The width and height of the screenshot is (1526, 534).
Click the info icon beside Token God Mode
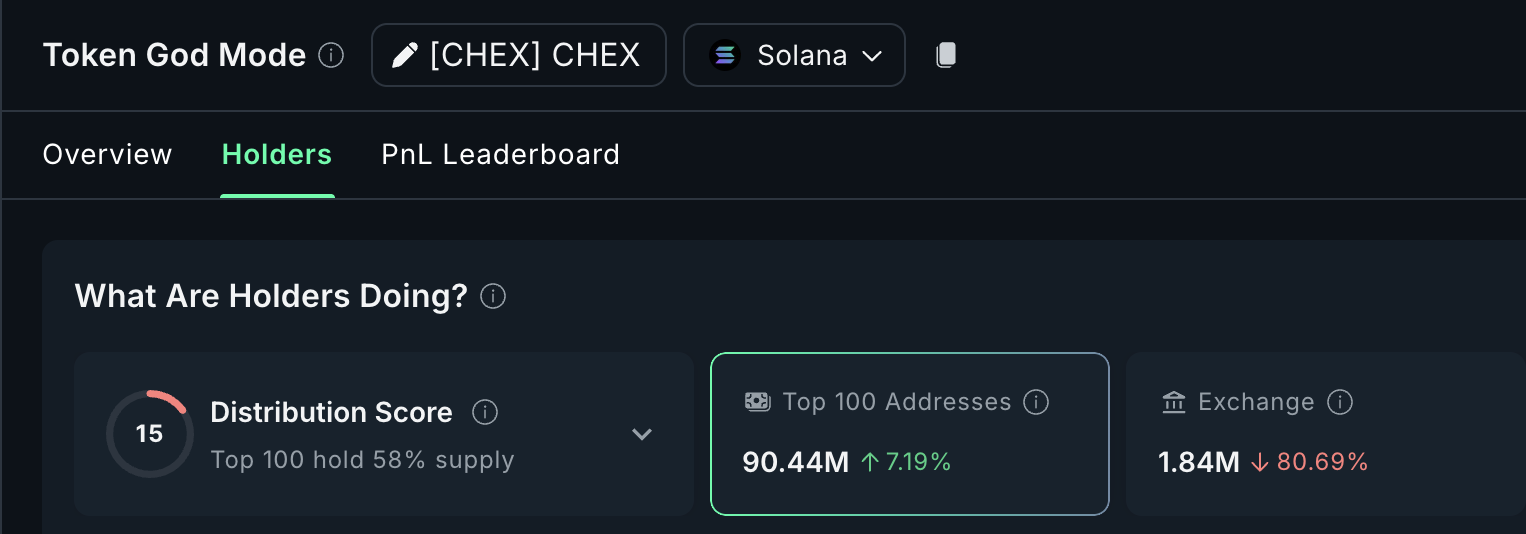coord(331,55)
